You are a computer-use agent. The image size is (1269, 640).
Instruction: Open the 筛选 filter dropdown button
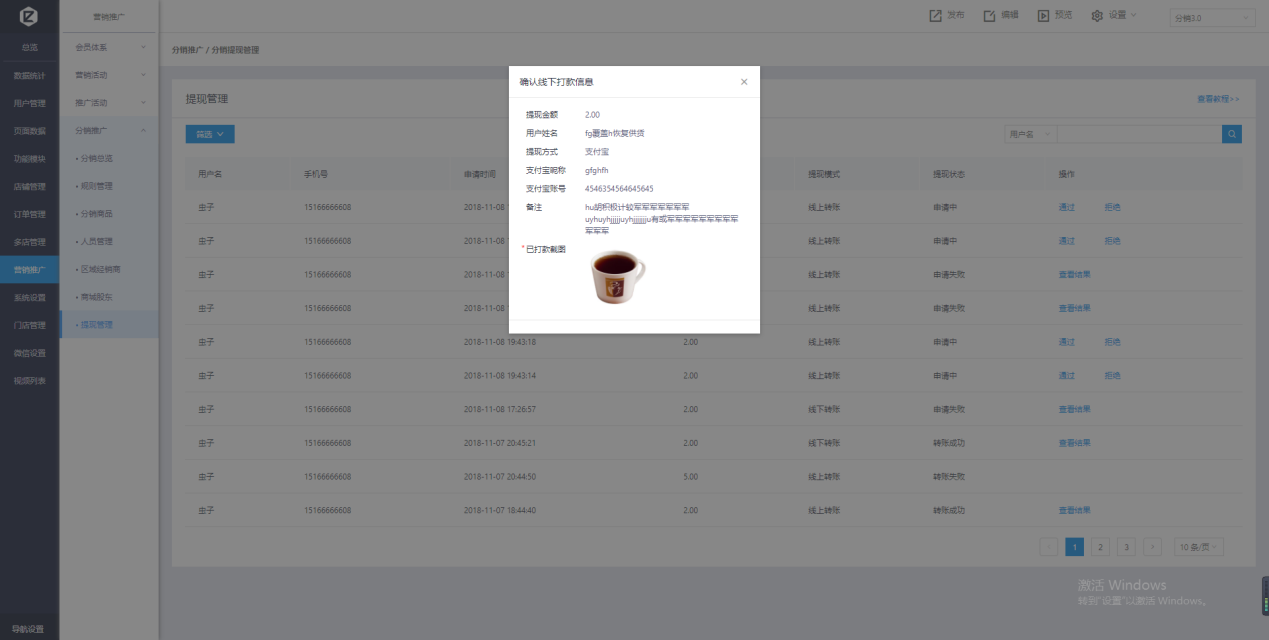[x=210, y=133]
